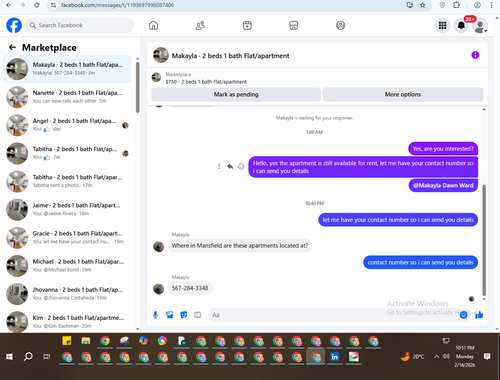Click the conversation list scrollbar

pos(137,87)
